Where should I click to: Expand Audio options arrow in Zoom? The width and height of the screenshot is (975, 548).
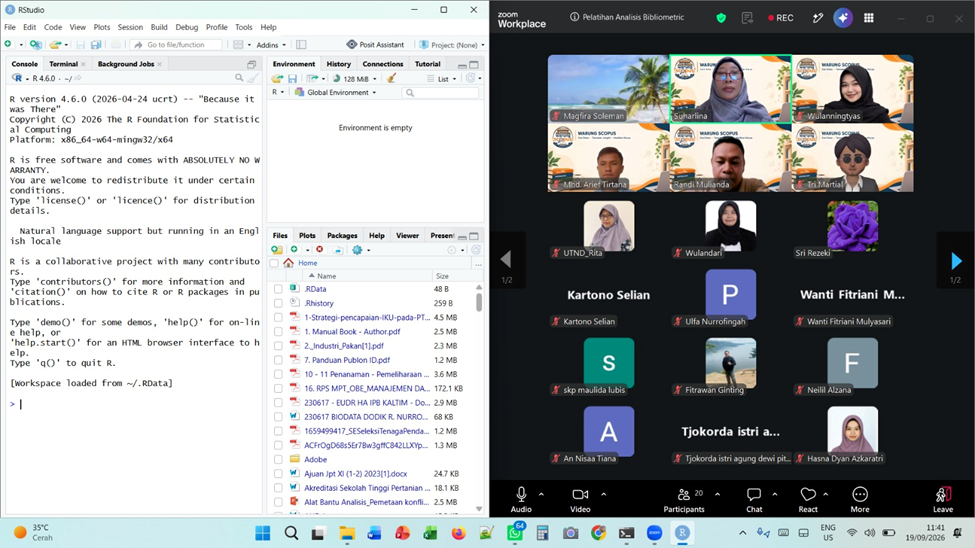(542, 495)
